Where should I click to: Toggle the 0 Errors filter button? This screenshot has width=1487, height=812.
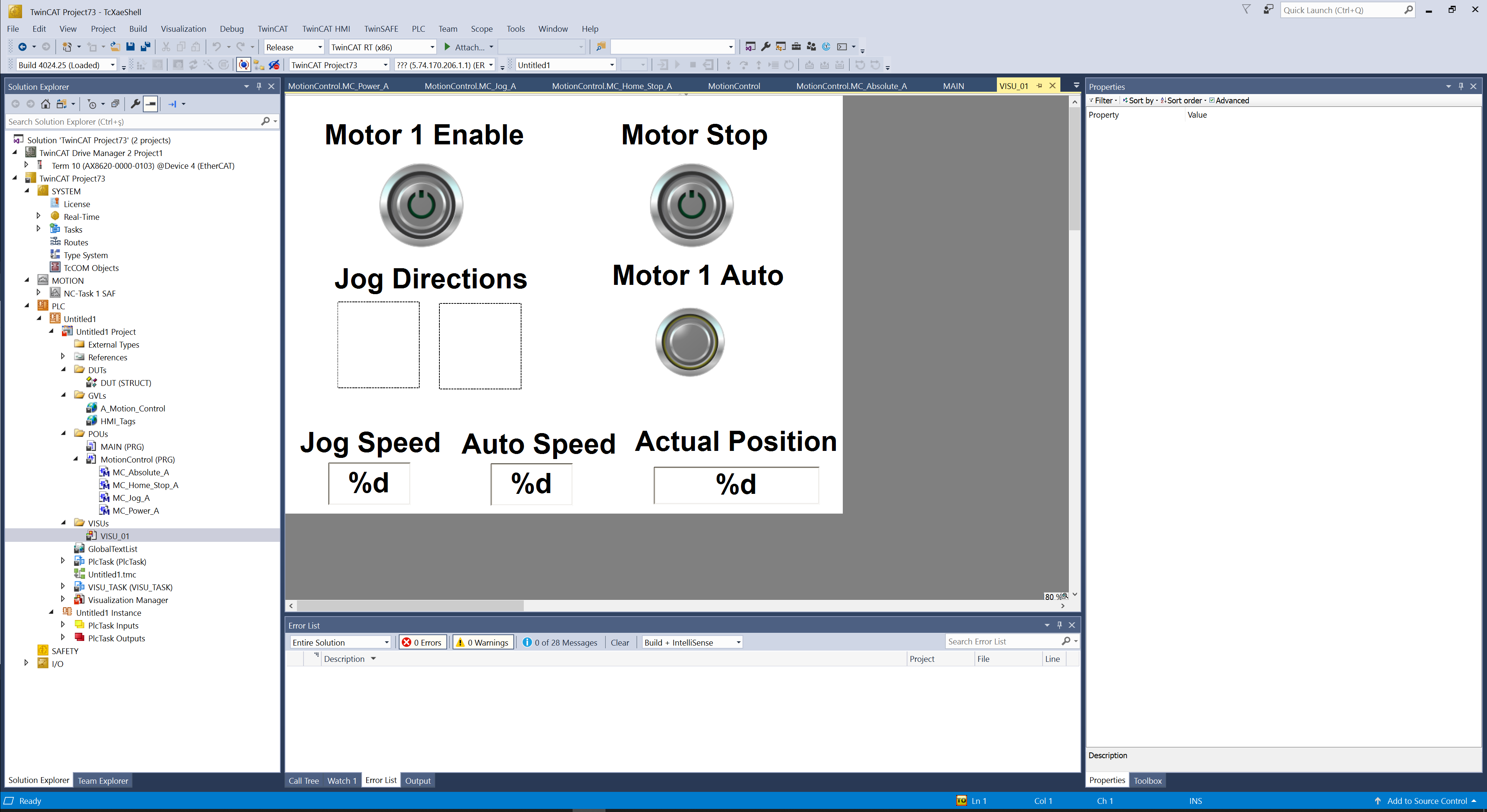pos(422,642)
